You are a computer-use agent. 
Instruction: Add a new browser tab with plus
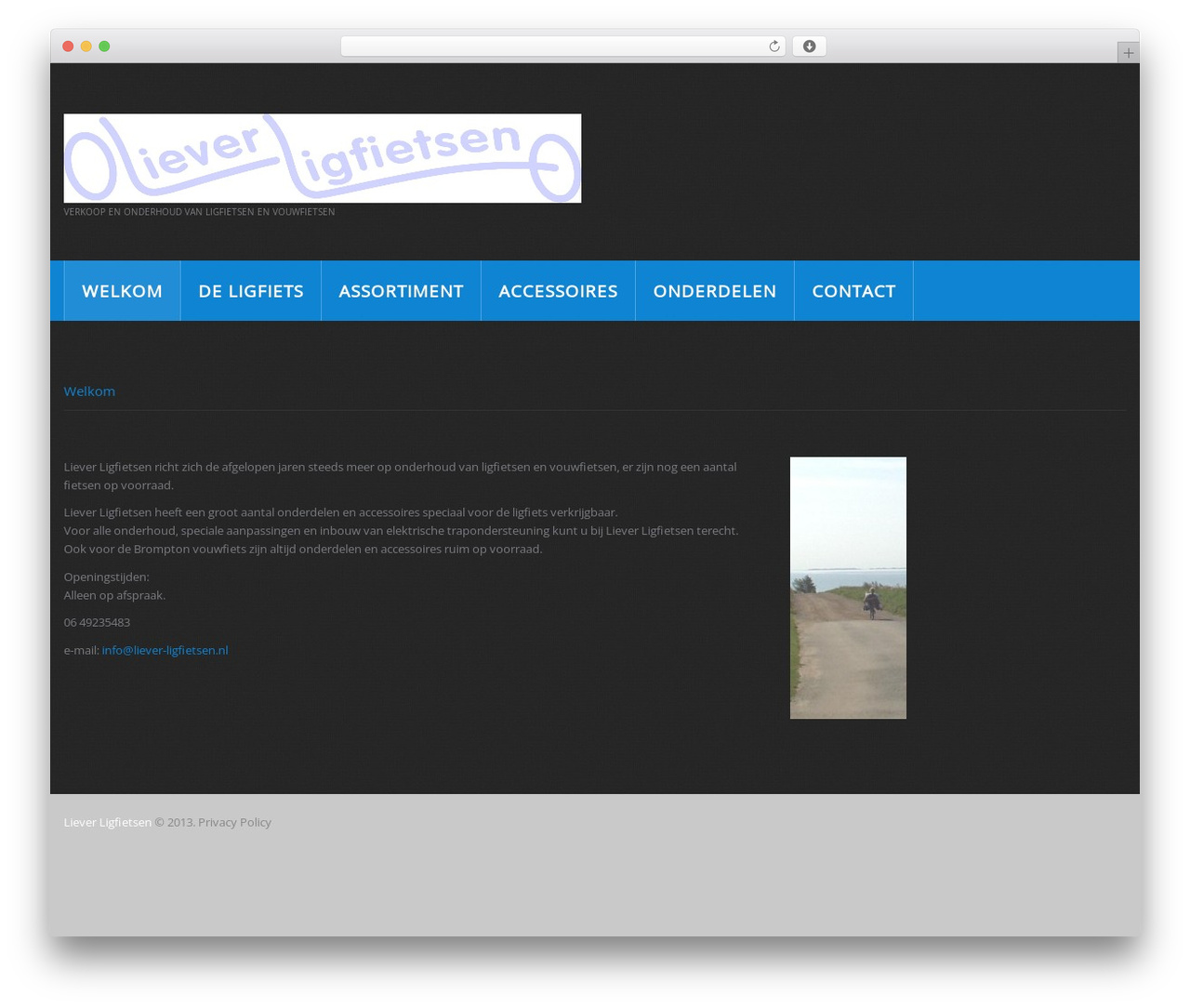click(x=1128, y=53)
